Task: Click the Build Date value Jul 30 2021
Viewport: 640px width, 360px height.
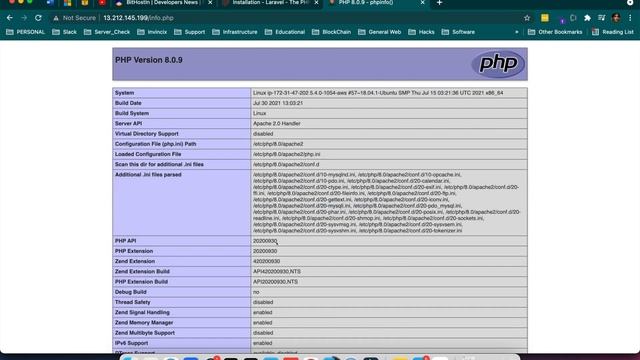Action: 278,103
